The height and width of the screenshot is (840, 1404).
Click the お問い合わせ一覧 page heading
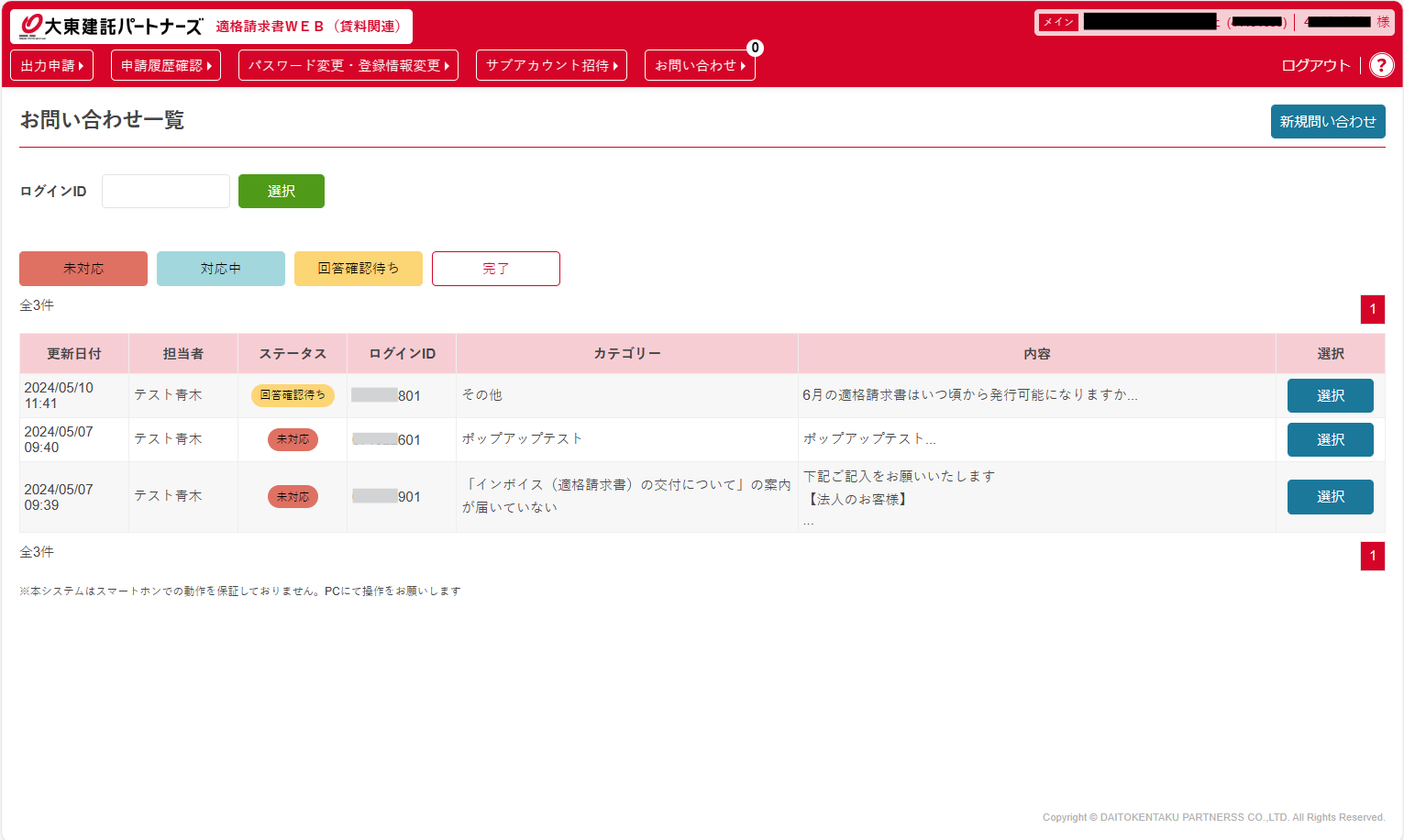click(x=102, y=120)
